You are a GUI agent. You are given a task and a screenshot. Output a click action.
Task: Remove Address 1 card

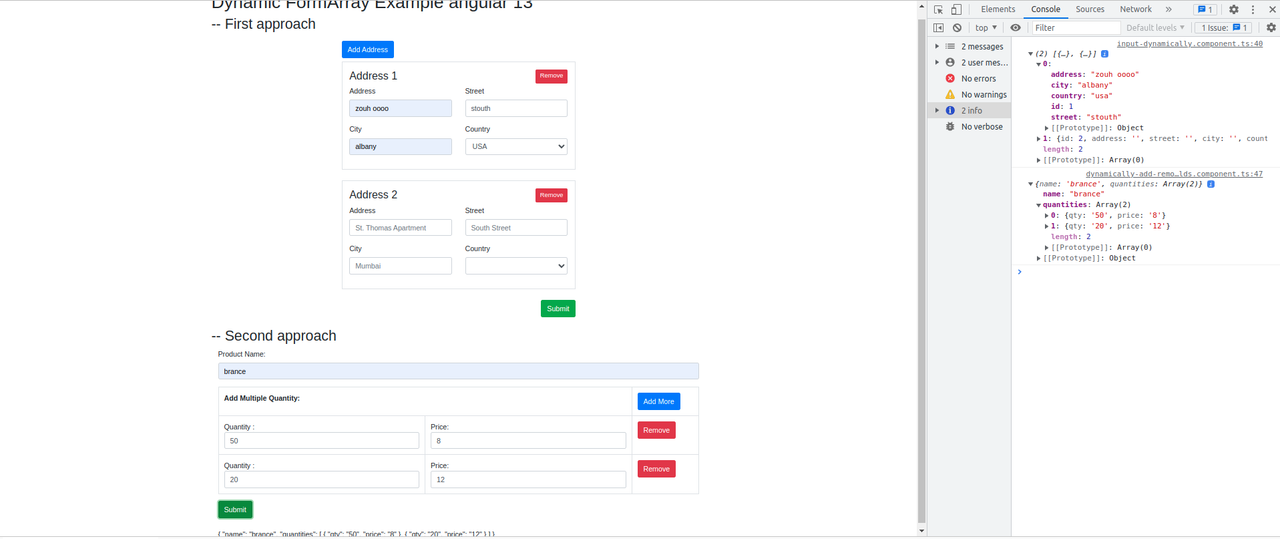coord(551,76)
